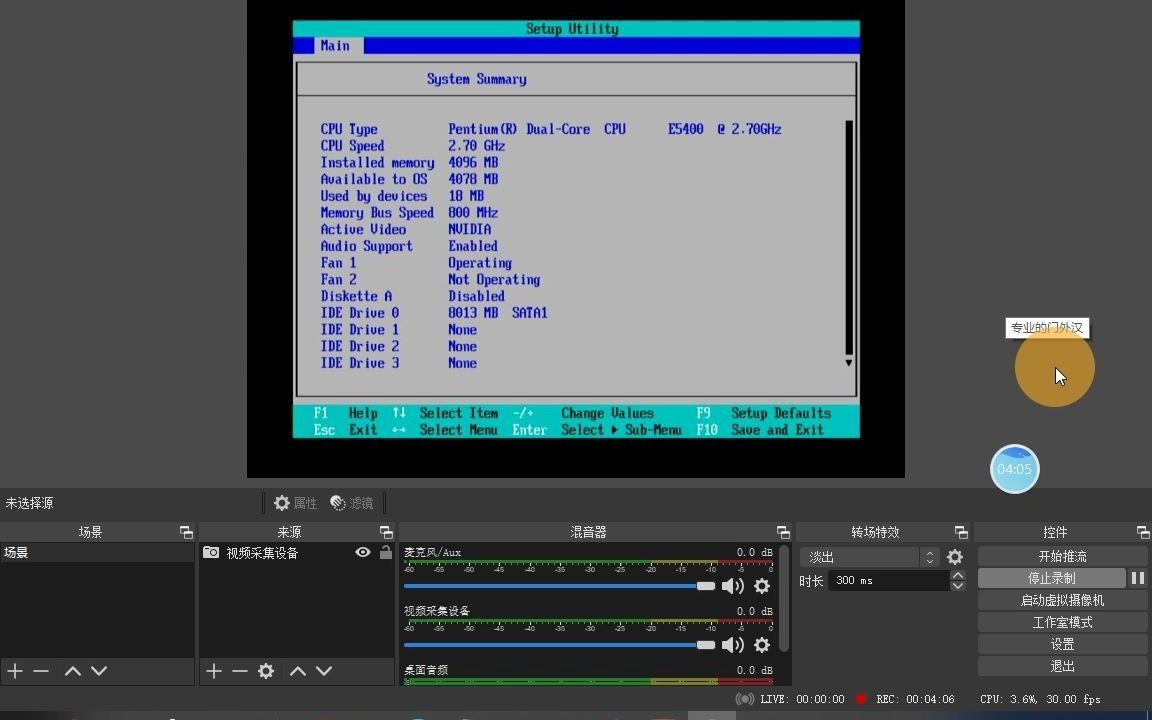Click the add source plus icon

tap(213, 671)
